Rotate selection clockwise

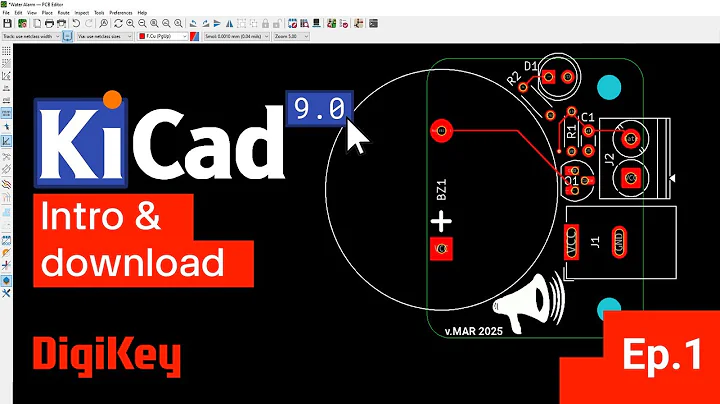(x=205, y=23)
